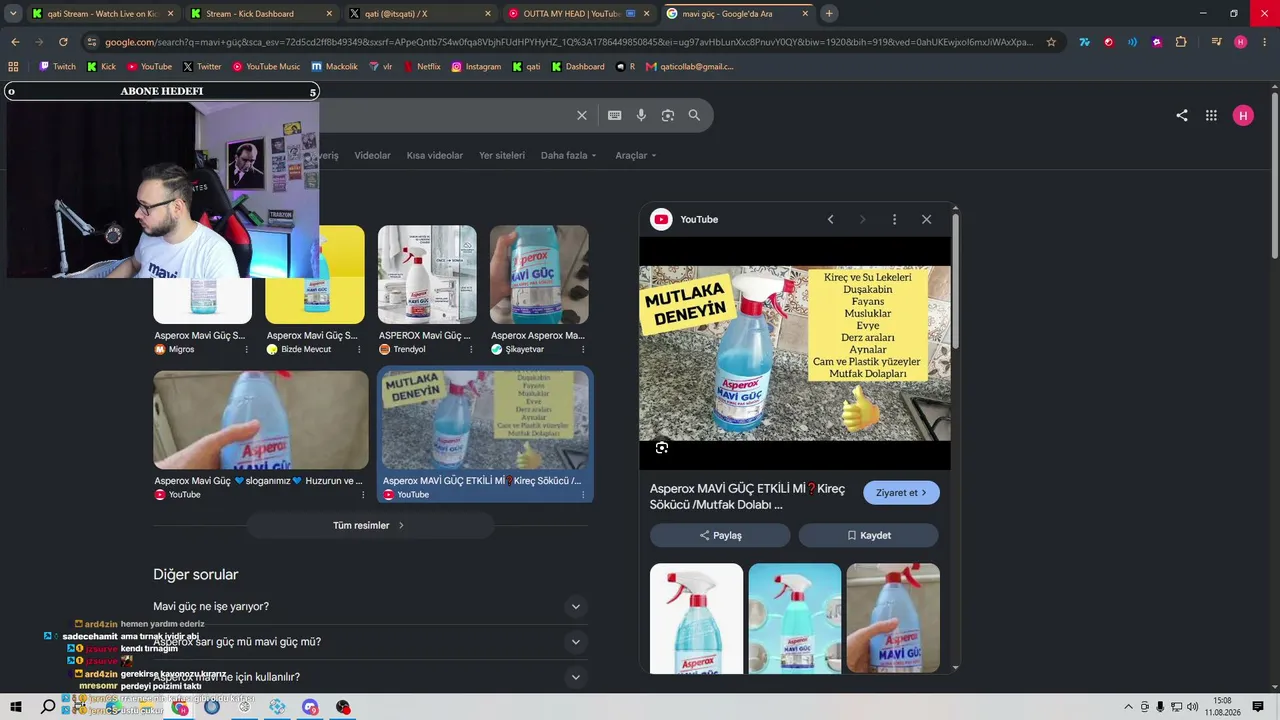Image resolution: width=1280 pixels, height=720 pixels.
Task: Close the YouTube image preview panel
Action: click(926, 219)
